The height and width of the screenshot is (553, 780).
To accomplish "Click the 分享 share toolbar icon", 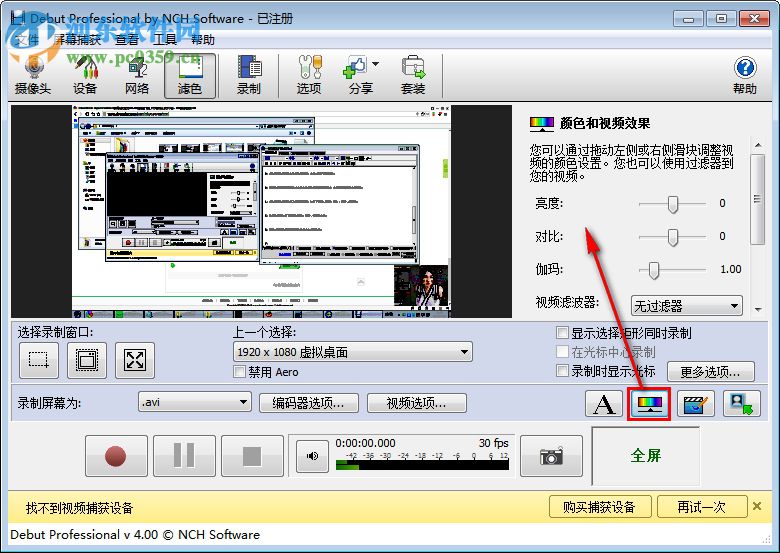I will [360, 76].
